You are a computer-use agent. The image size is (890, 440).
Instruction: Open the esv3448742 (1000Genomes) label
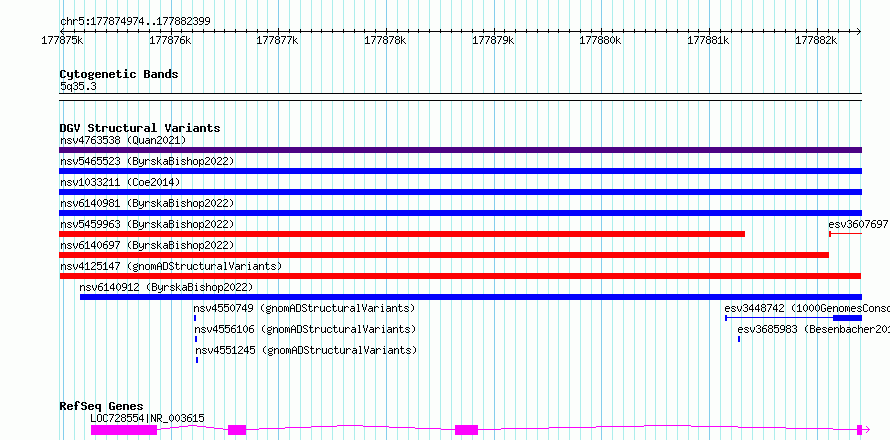[x=807, y=308]
